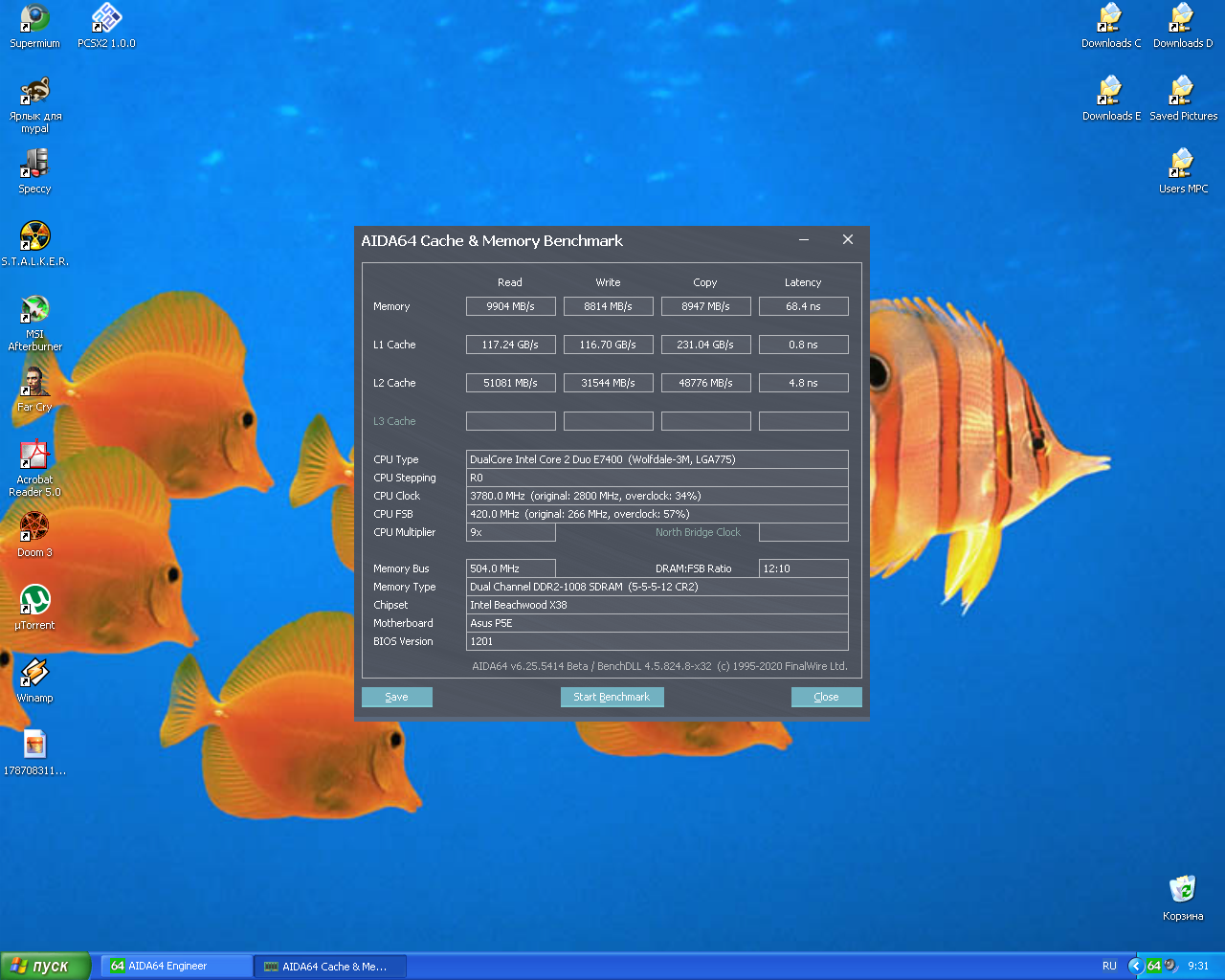This screenshot has width=1225, height=980.
Task: Click L2 Cache Copy value 48776 MB/s
Action: tap(706, 383)
